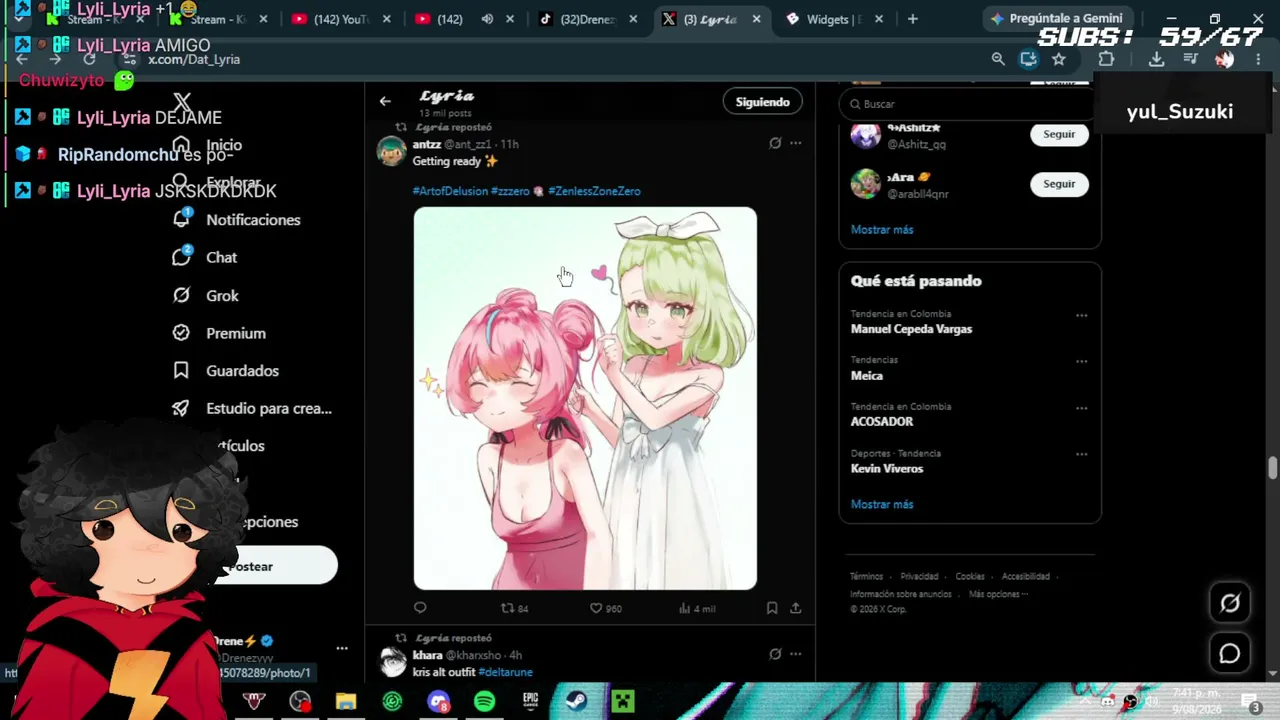
Task: Open Discord from the taskbar
Action: point(438,702)
